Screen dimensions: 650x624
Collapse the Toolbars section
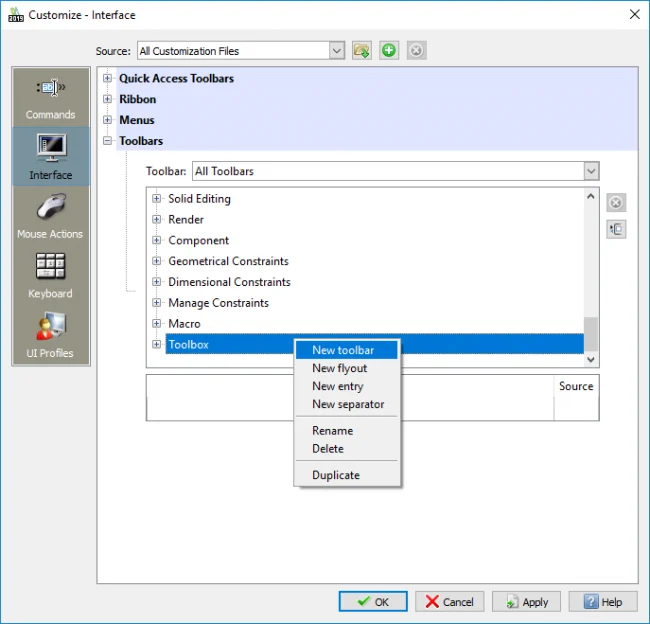(x=108, y=141)
